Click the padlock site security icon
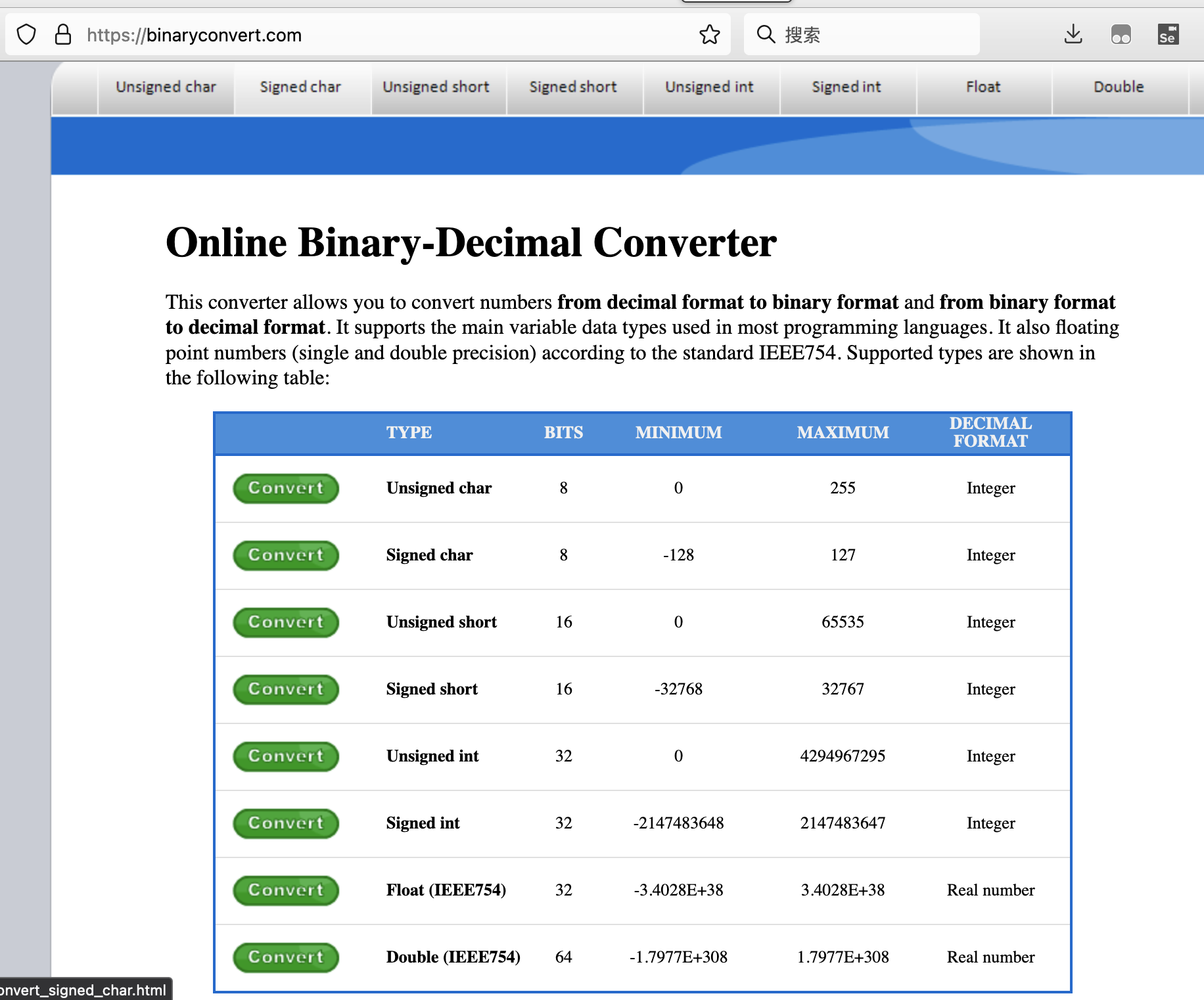Screen dimensions: 1204x1000 (x=63, y=34)
